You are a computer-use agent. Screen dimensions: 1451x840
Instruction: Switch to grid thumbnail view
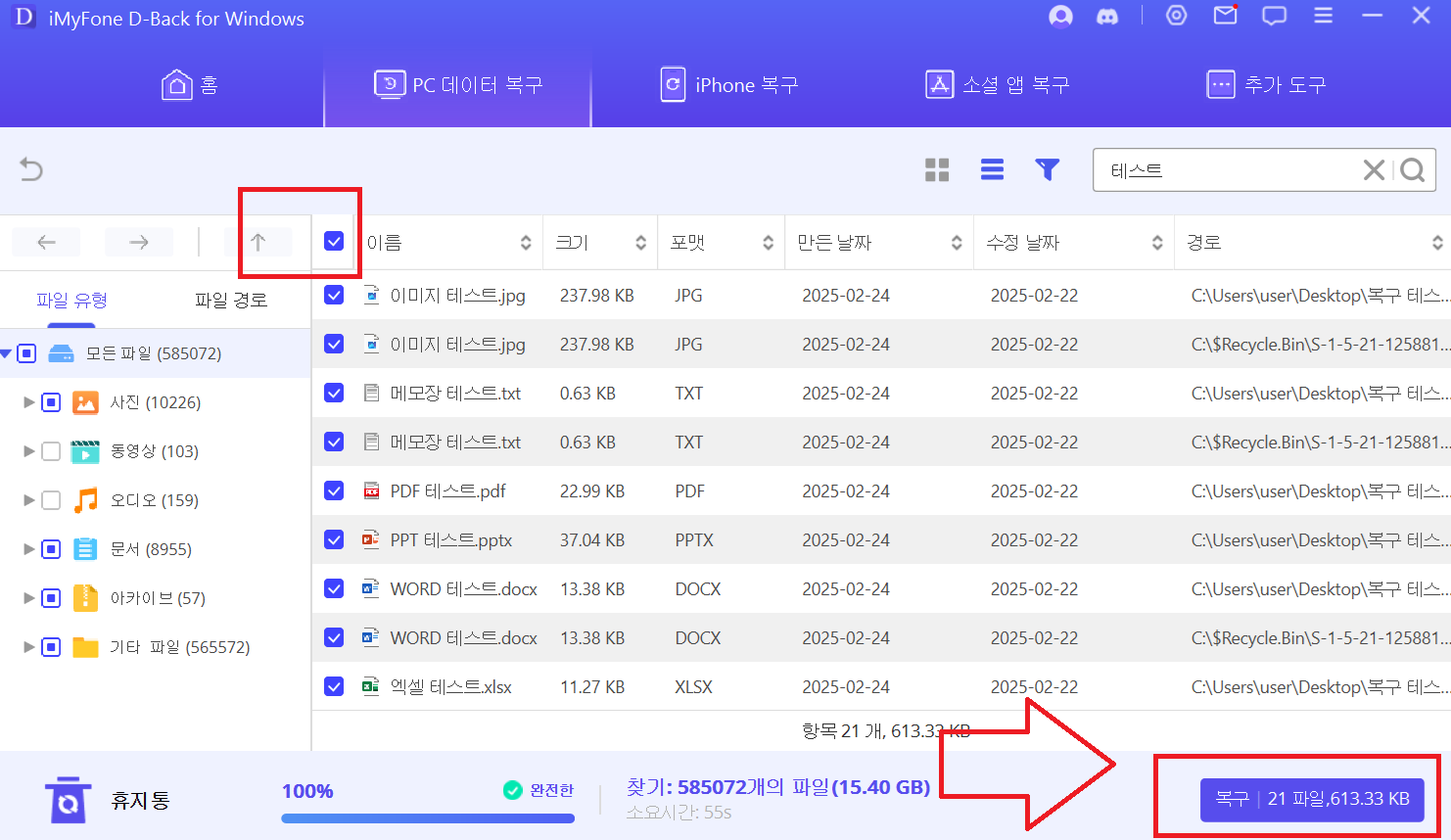pyautogui.click(x=937, y=170)
